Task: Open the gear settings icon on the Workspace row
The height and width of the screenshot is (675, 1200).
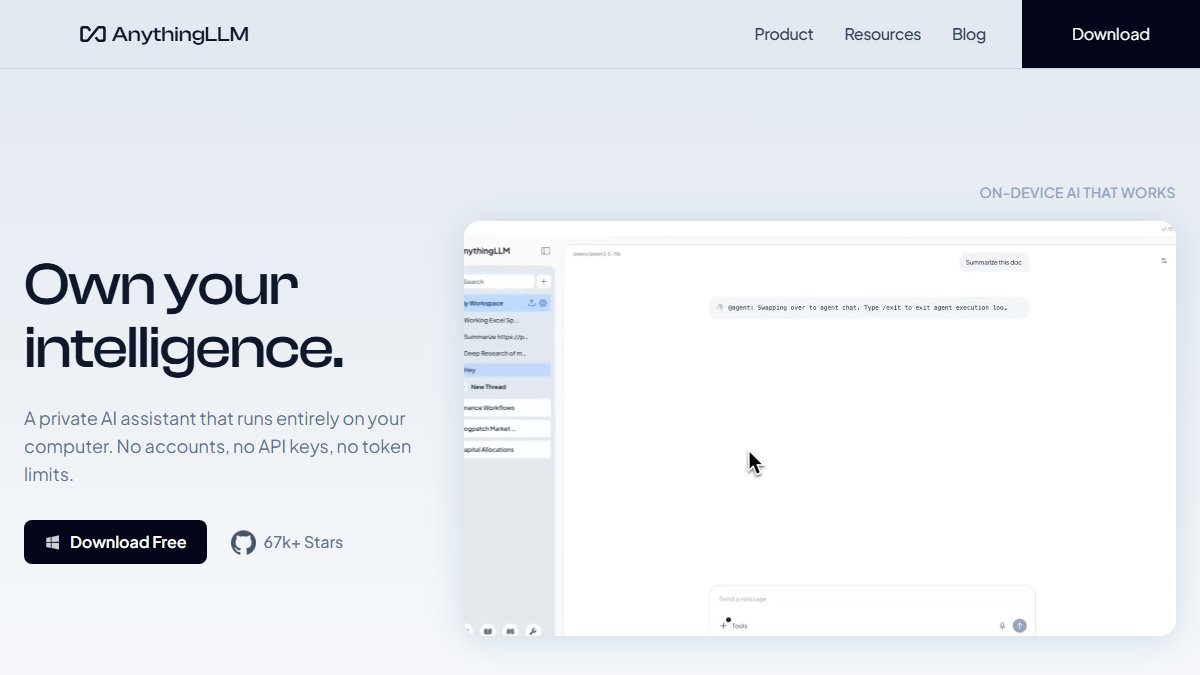Action: pos(543,303)
